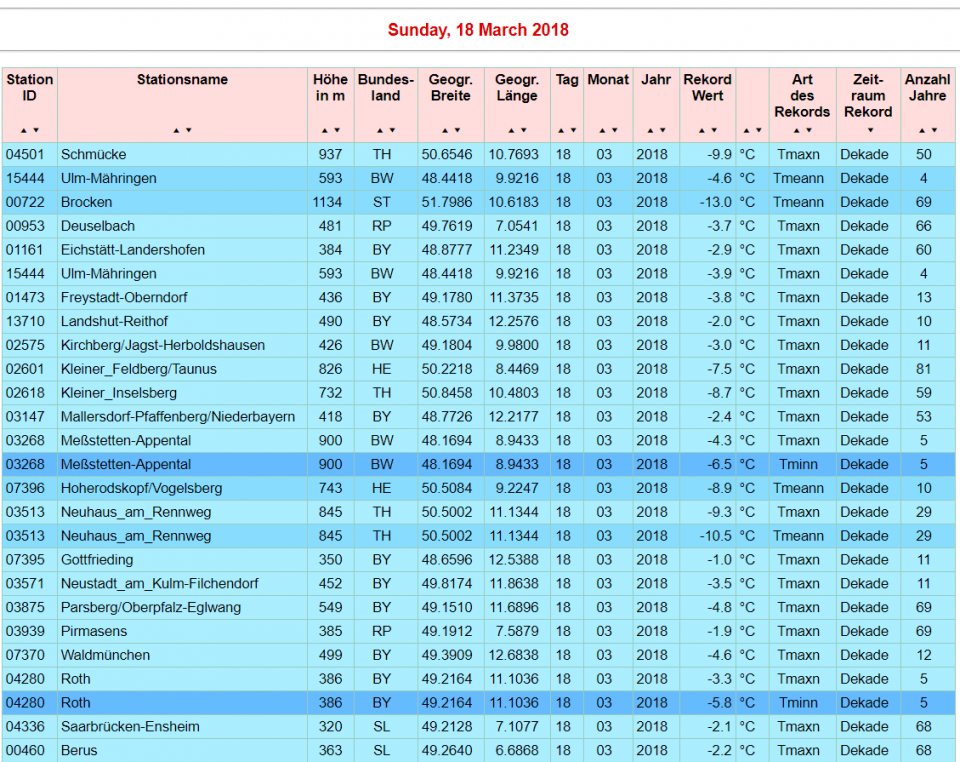Sort Geogr. Länge descending
Viewport: 960px width, 762px height.
(522, 131)
